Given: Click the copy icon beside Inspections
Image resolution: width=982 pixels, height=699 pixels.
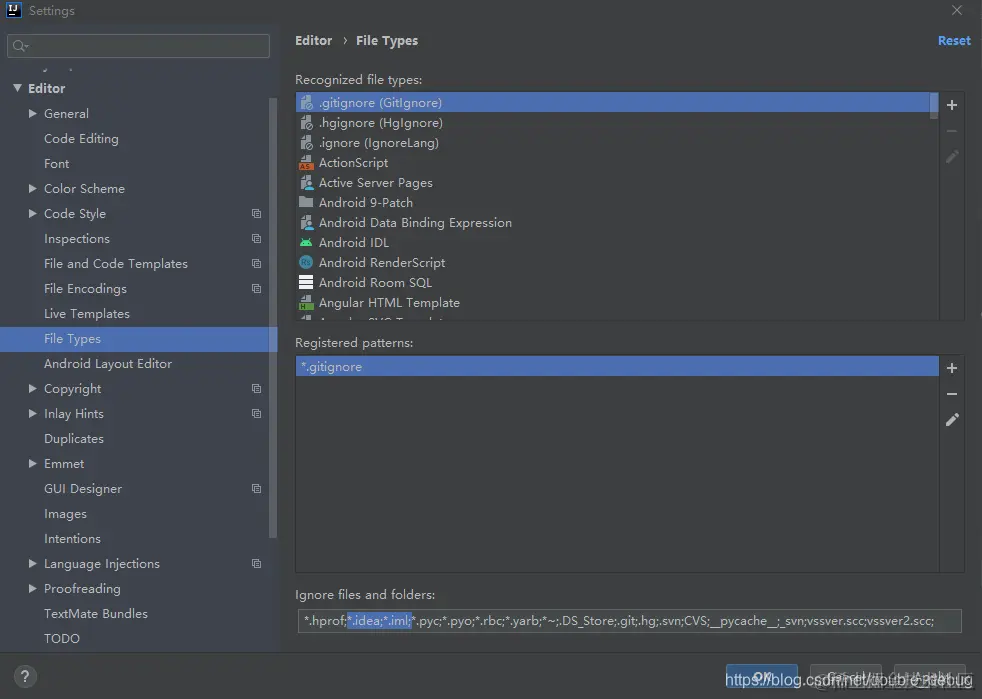Looking at the screenshot, I should (256, 239).
